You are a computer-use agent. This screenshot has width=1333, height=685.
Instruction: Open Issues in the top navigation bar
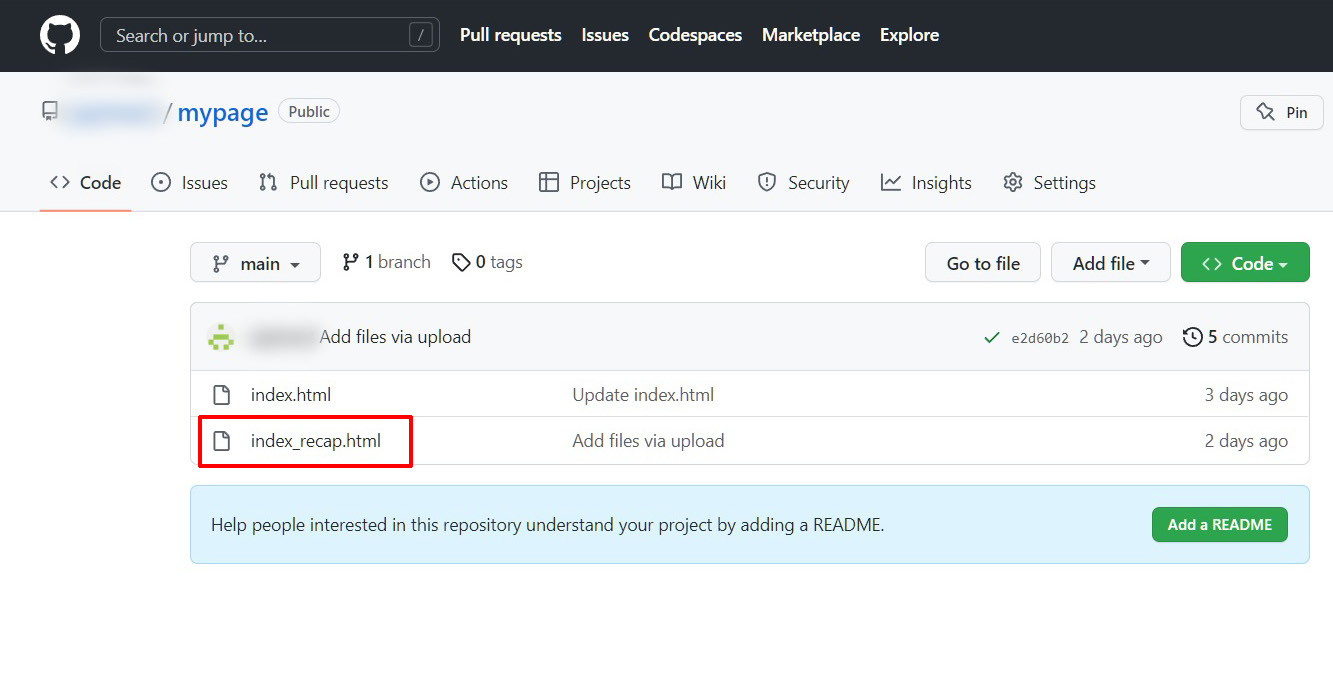(605, 35)
